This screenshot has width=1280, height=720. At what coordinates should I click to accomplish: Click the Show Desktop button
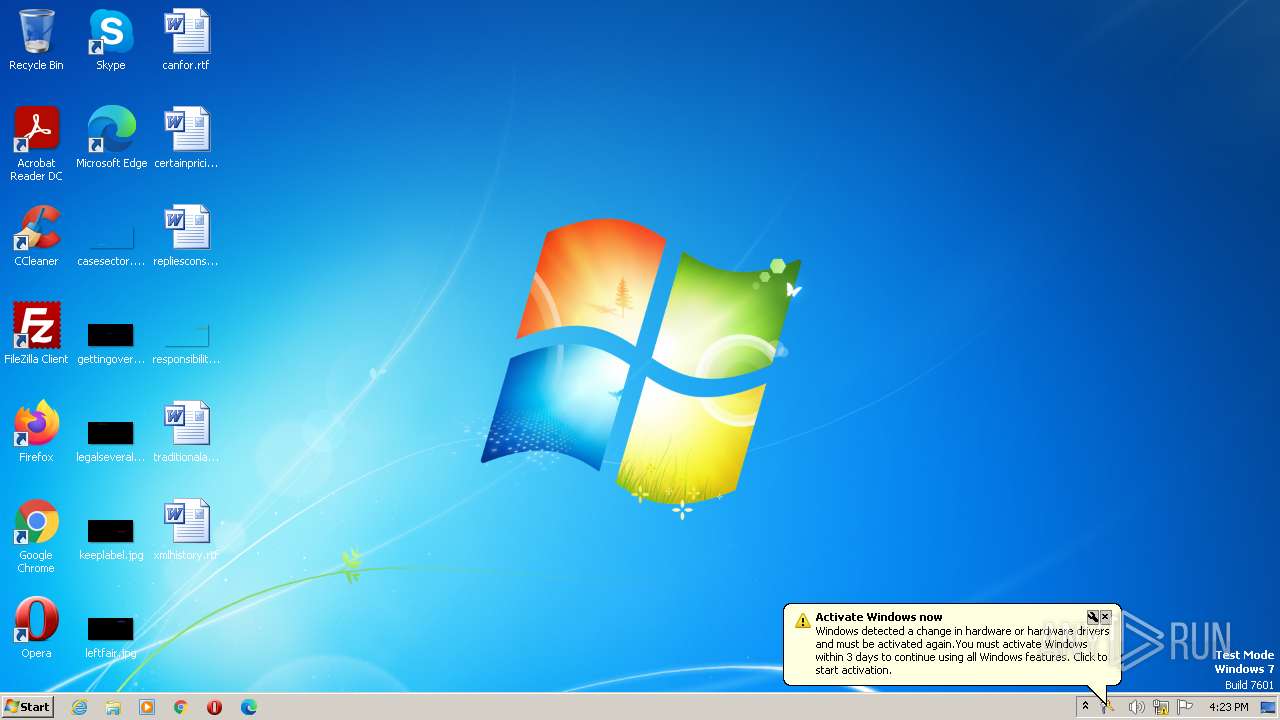[1269, 707]
